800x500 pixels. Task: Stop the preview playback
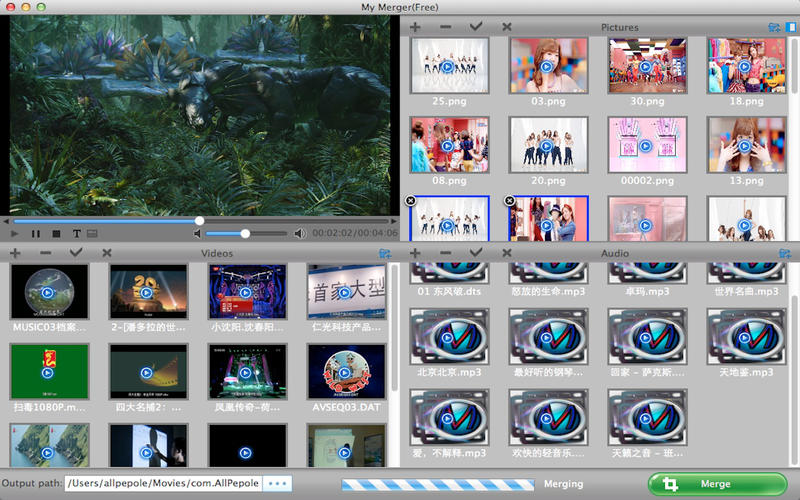click(57, 234)
